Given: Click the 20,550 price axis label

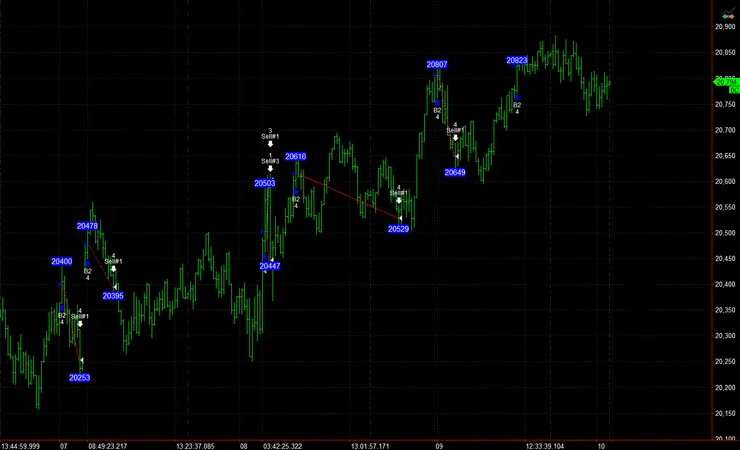Looking at the screenshot, I should 725,207.
